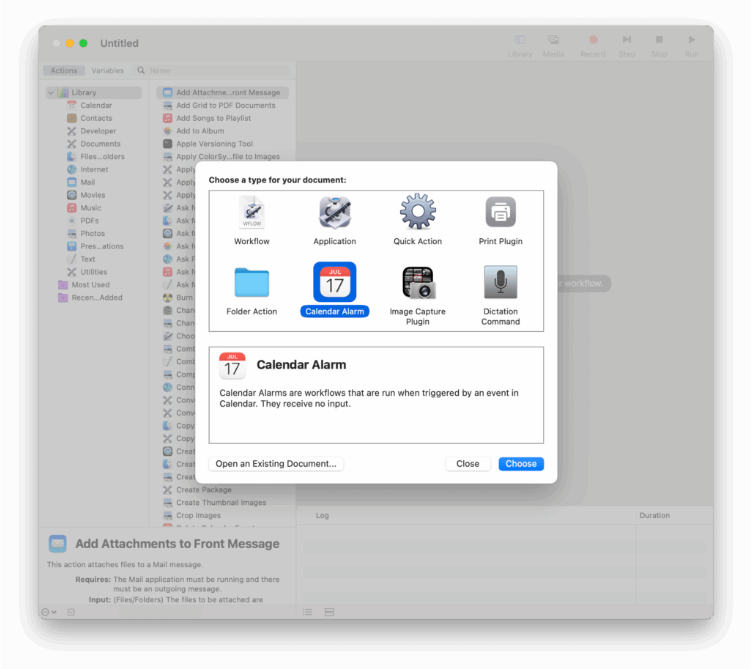751x669 pixels.
Task: Toggle the description pane button beside action menu
Action: [71, 612]
